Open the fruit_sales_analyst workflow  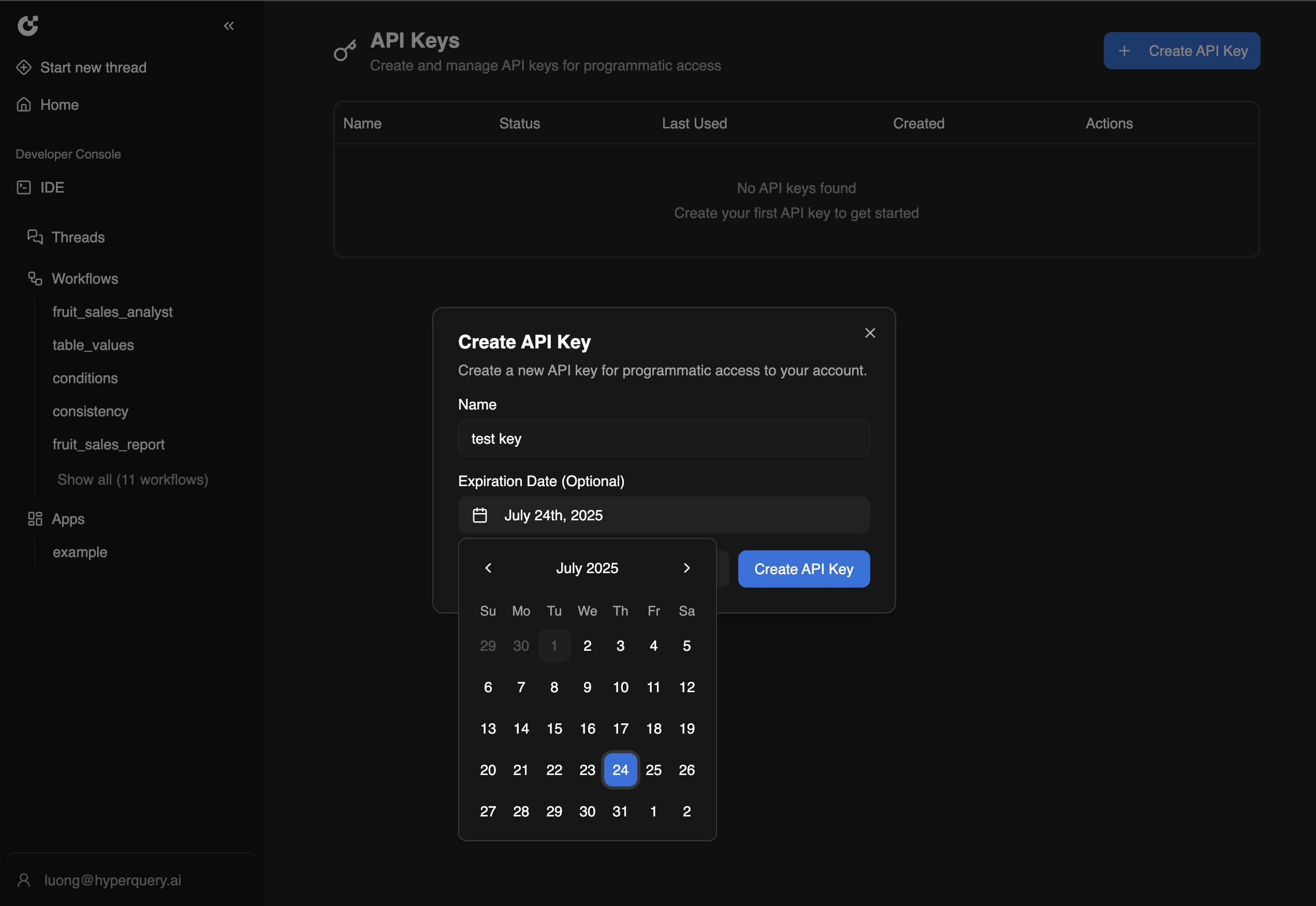click(112, 312)
